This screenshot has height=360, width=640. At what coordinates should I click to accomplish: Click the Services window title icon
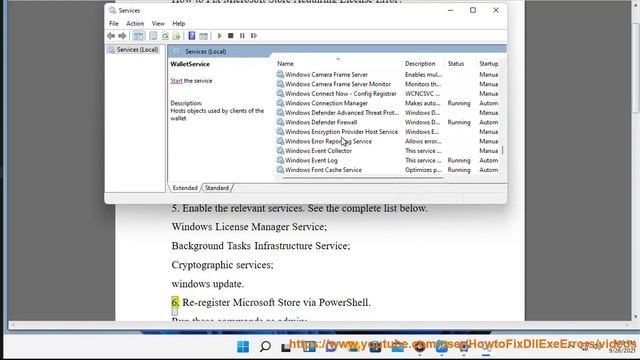pos(112,11)
